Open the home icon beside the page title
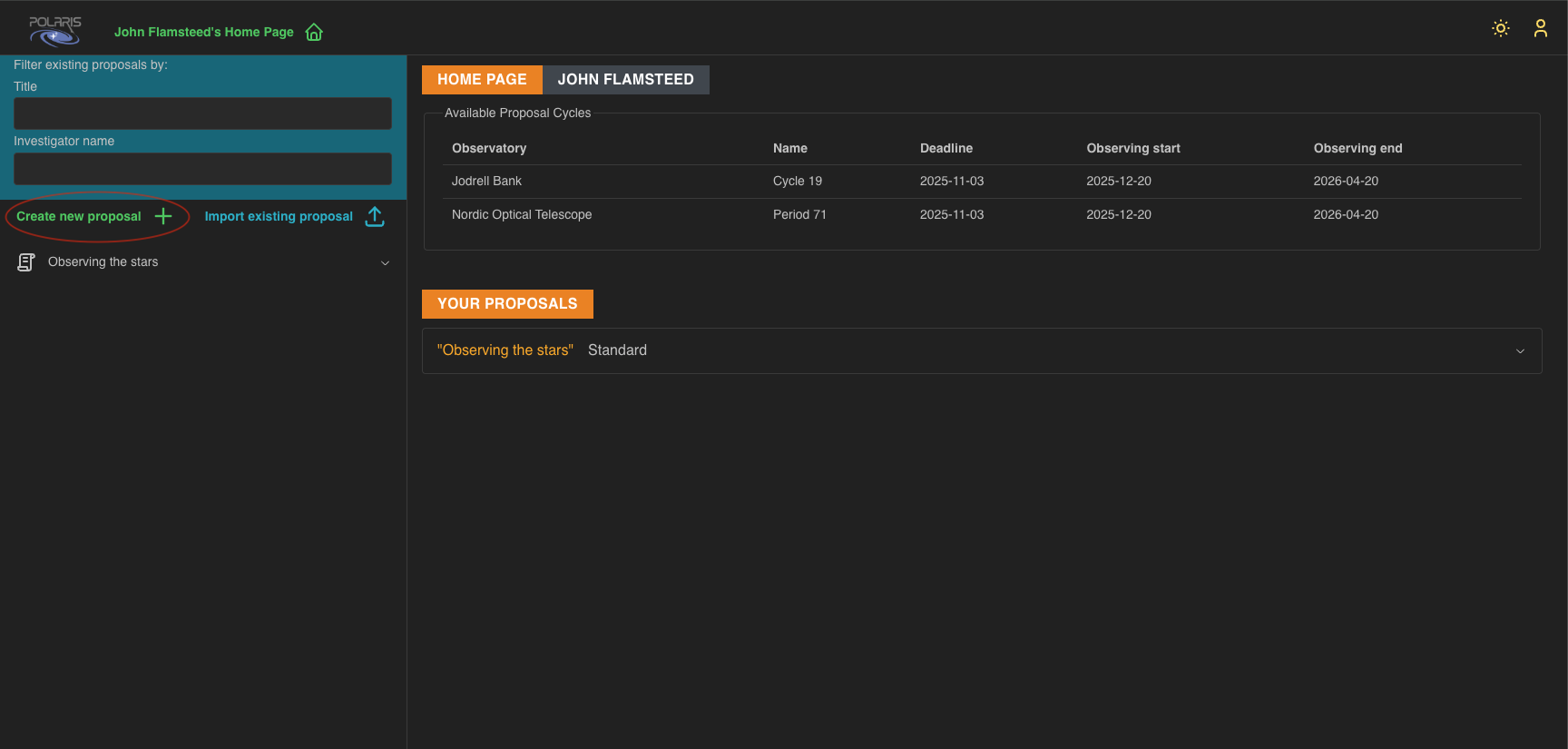Screen dimensions: 1568x749 coord(314,32)
